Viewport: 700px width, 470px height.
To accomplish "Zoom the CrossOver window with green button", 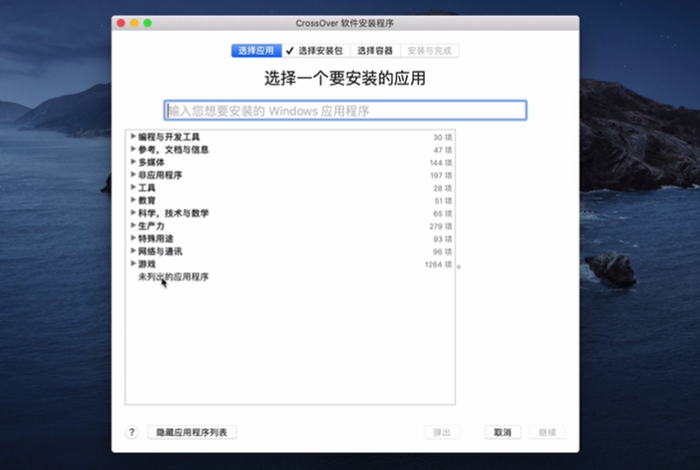I will click(x=147, y=23).
